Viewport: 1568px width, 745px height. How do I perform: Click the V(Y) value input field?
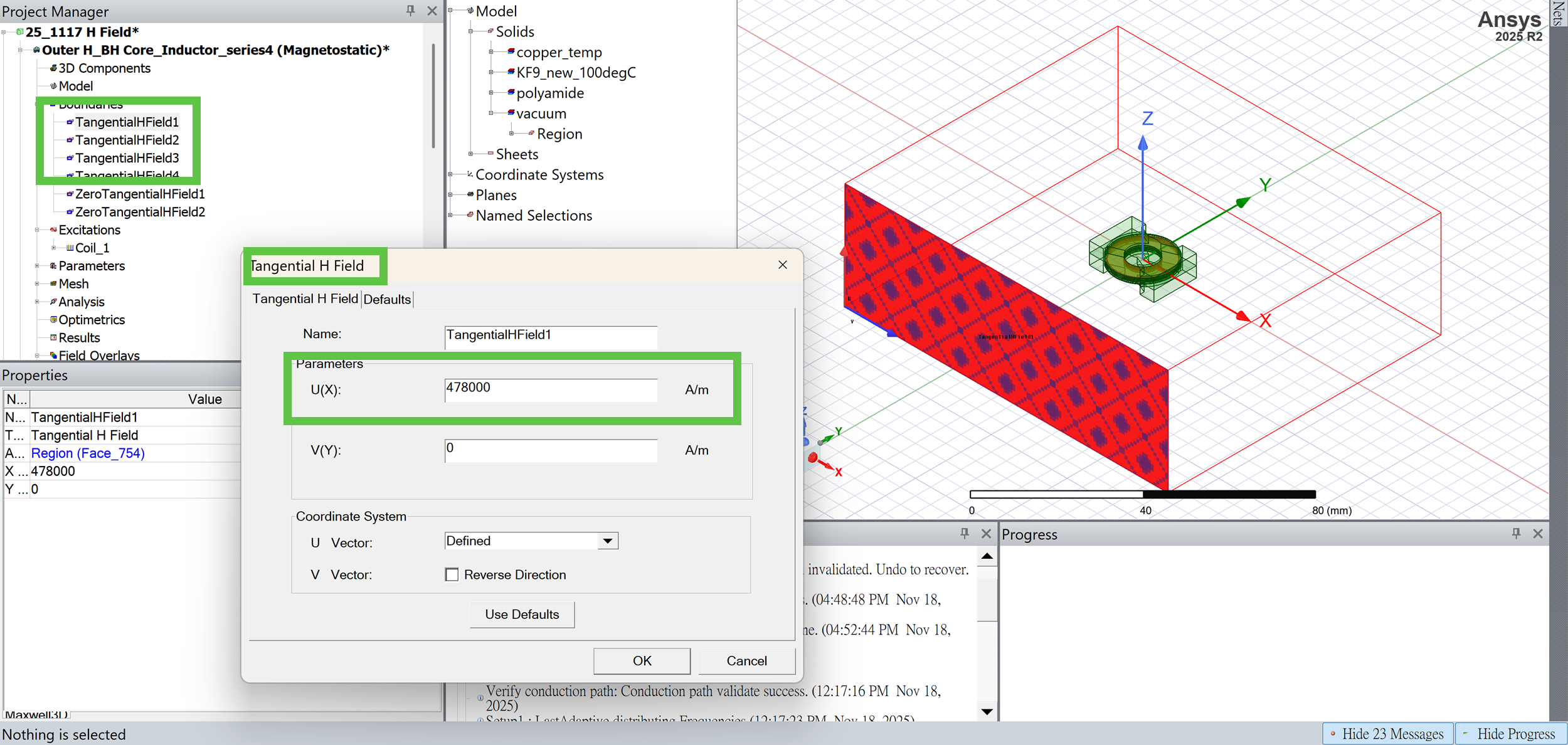click(551, 450)
